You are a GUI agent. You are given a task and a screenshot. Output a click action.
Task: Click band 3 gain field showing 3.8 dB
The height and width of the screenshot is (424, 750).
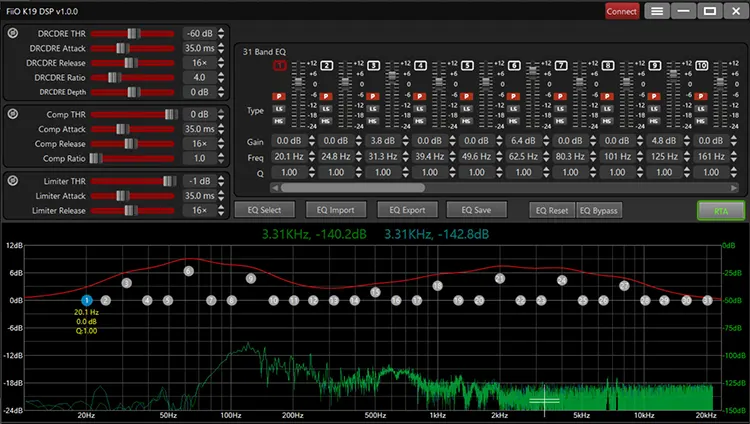pyautogui.click(x=383, y=141)
